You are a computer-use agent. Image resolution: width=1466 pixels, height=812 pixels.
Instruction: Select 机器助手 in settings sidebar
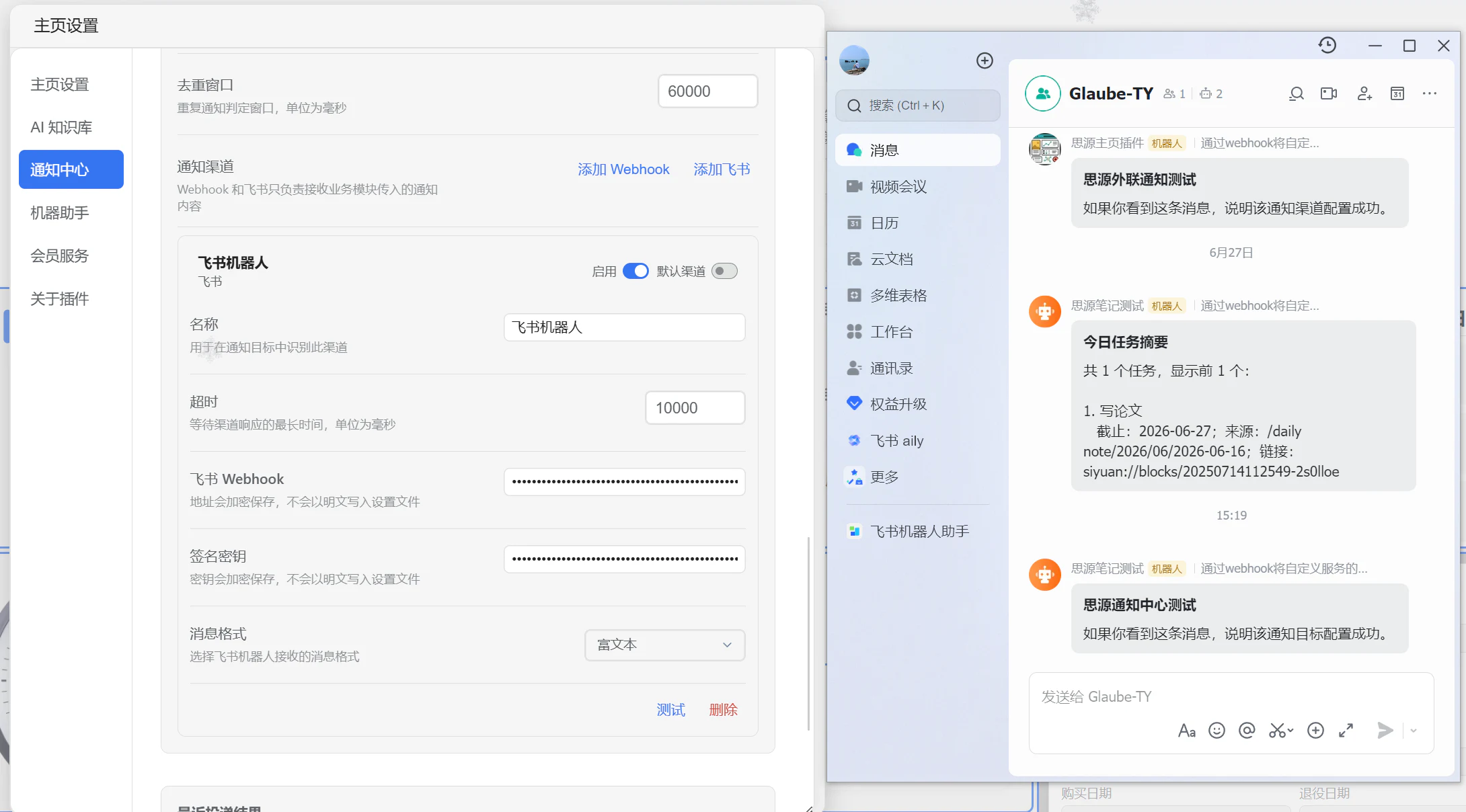(x=71, y=212)
